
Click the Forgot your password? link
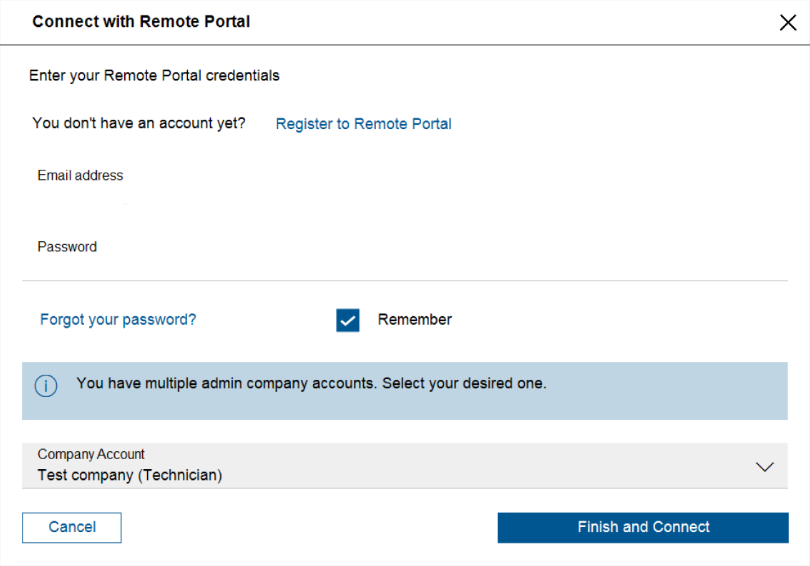(x=118, y=320)
